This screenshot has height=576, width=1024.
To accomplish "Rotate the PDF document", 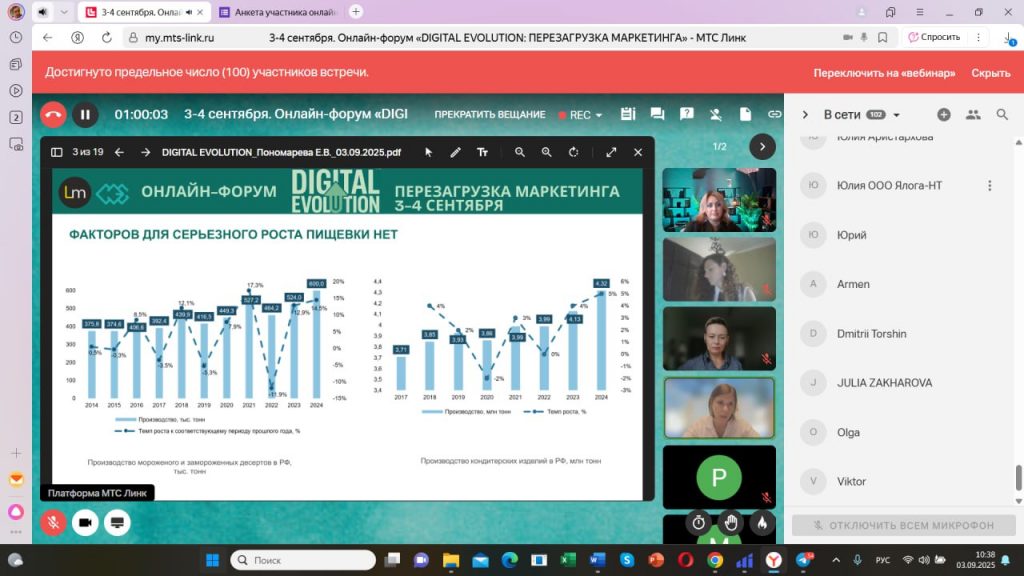I will 573,152.
